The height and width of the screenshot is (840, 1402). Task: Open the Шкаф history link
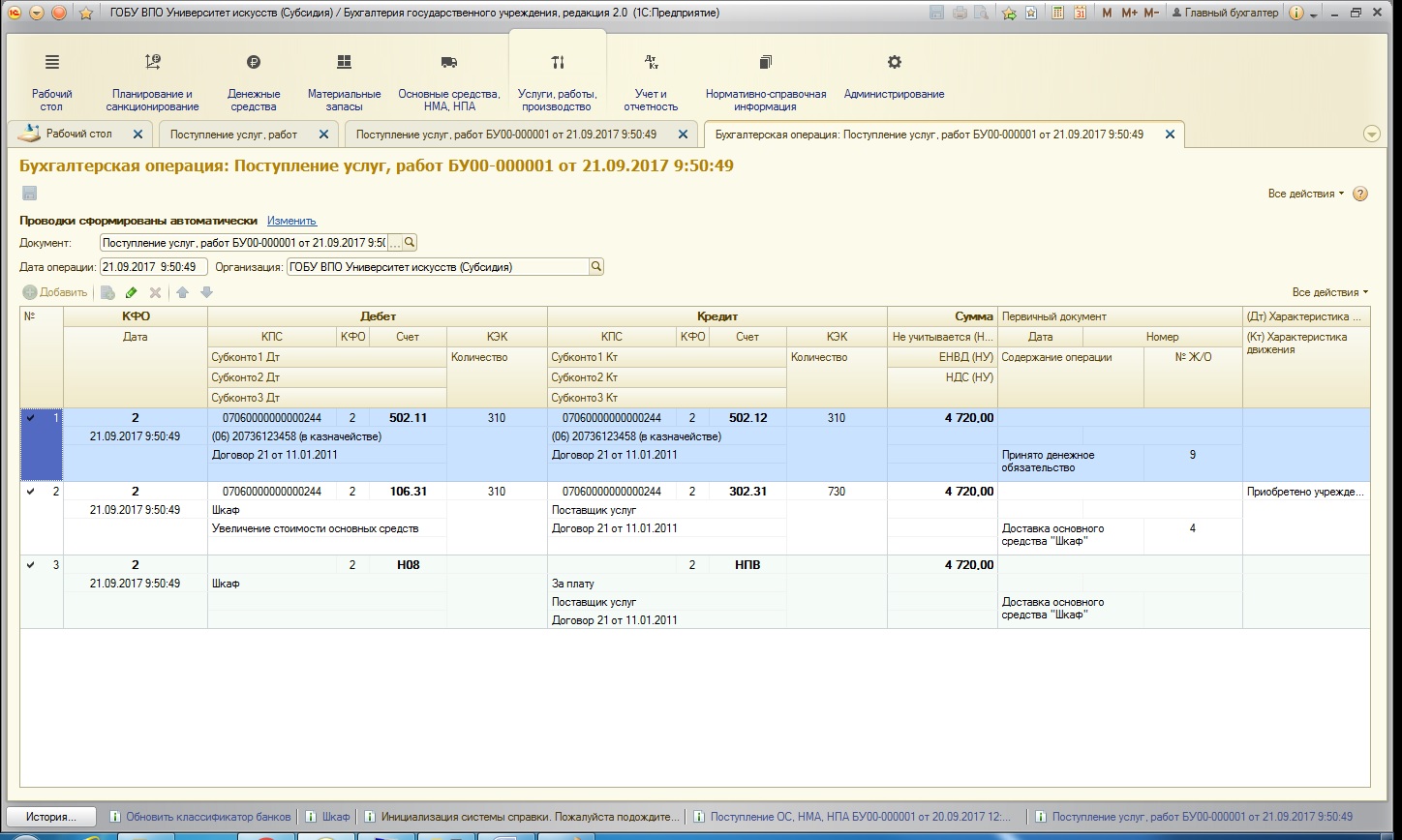[327, 817]
